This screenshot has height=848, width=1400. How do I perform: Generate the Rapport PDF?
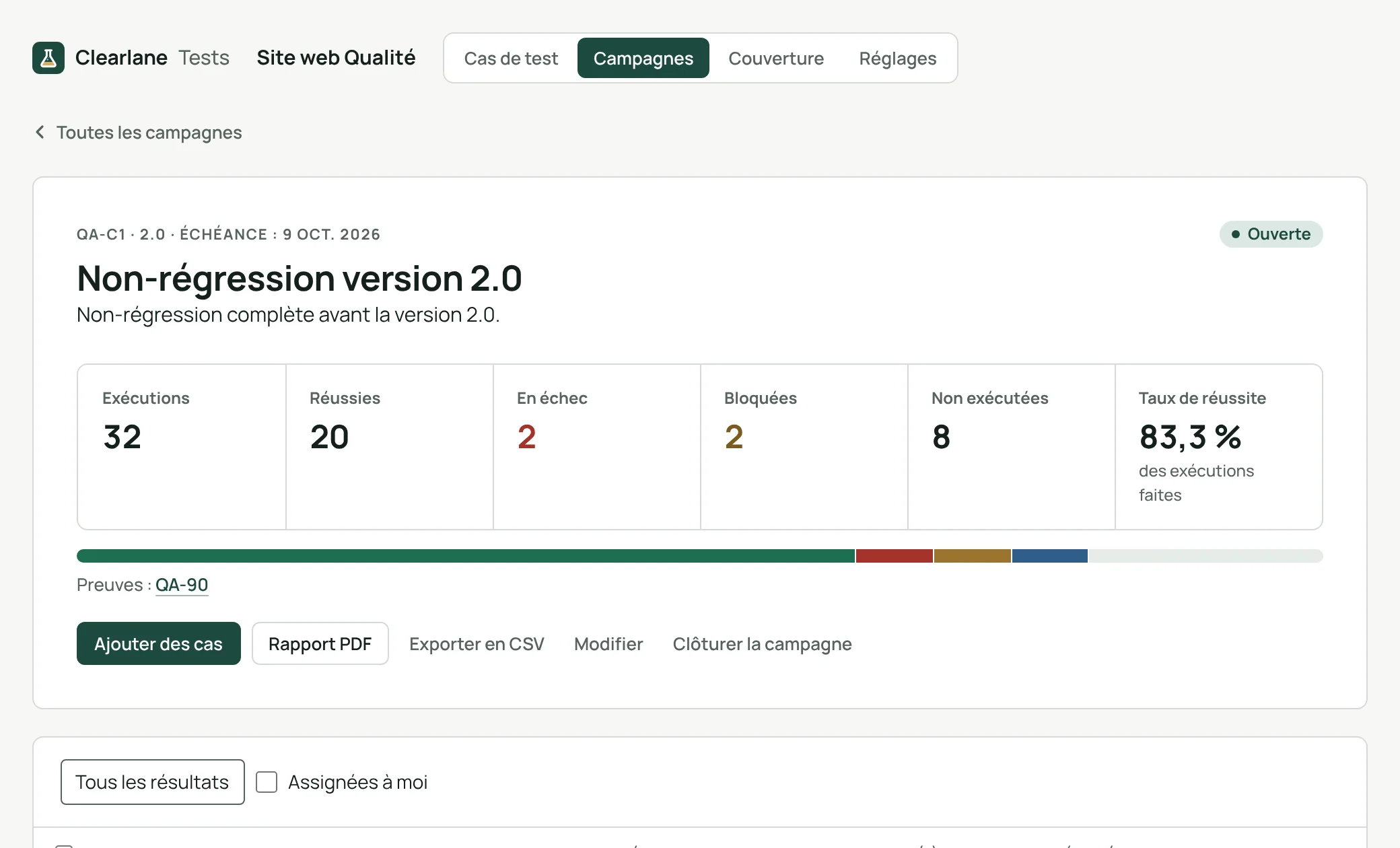(320, 643)
